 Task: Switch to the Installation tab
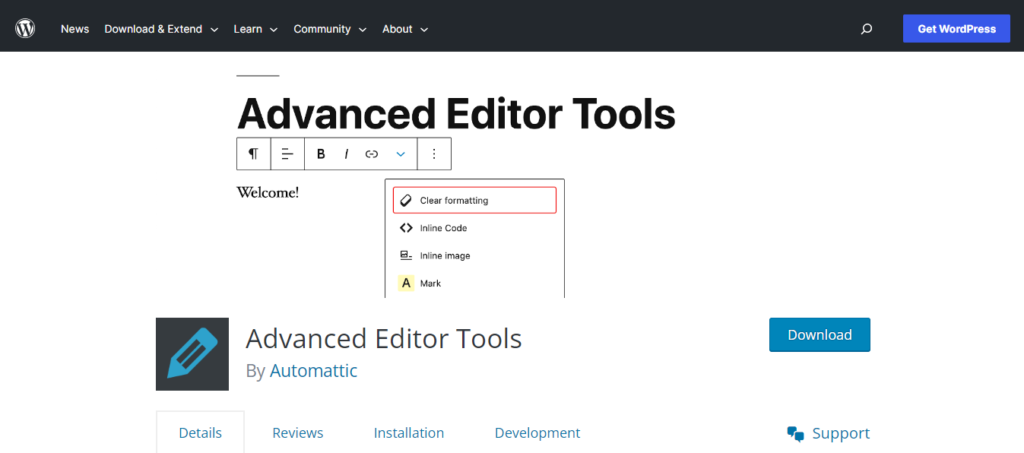[409, 432]
